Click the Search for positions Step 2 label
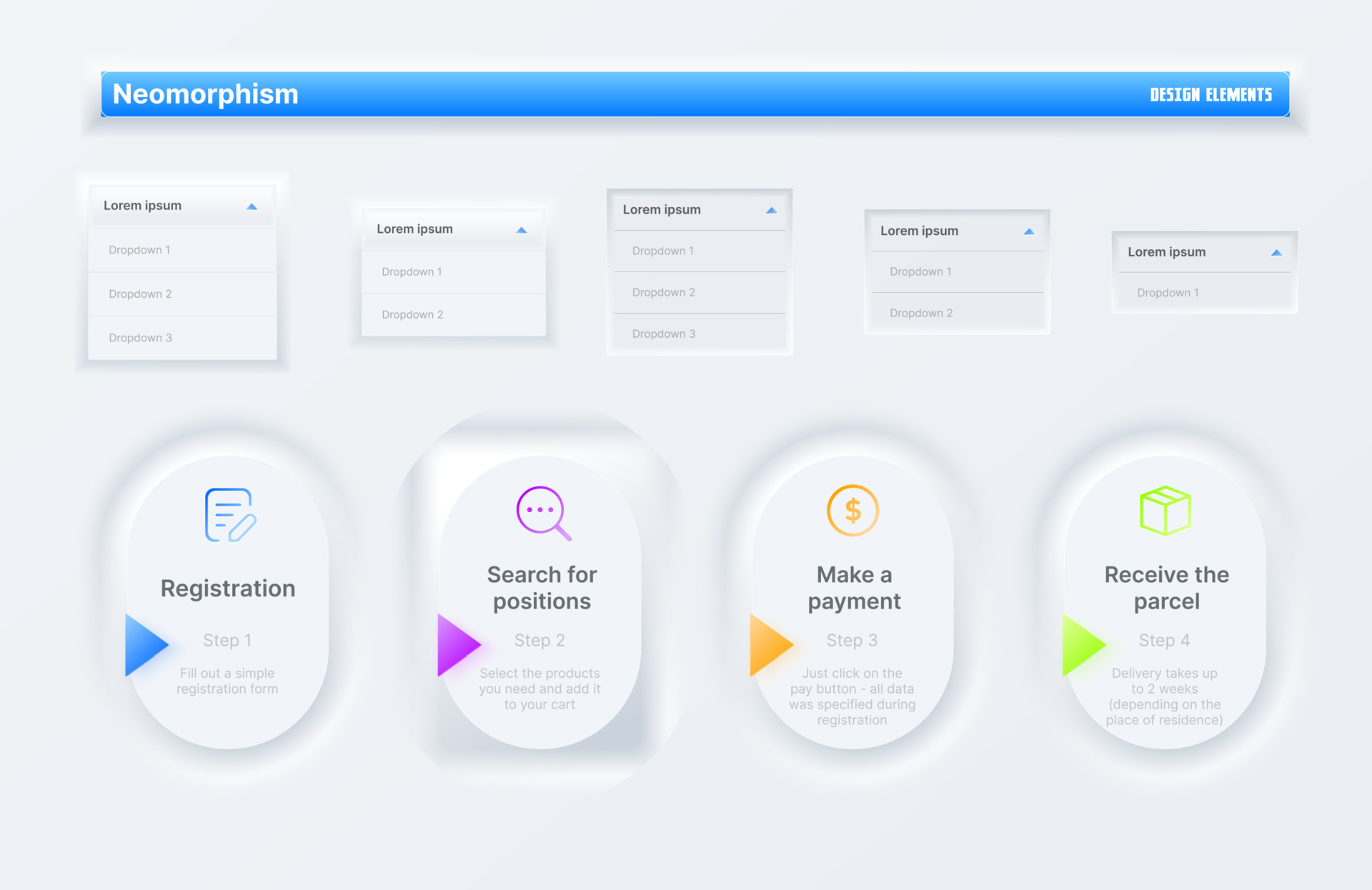This screenshot has width=1372, height=890. (x=540, y=640)
